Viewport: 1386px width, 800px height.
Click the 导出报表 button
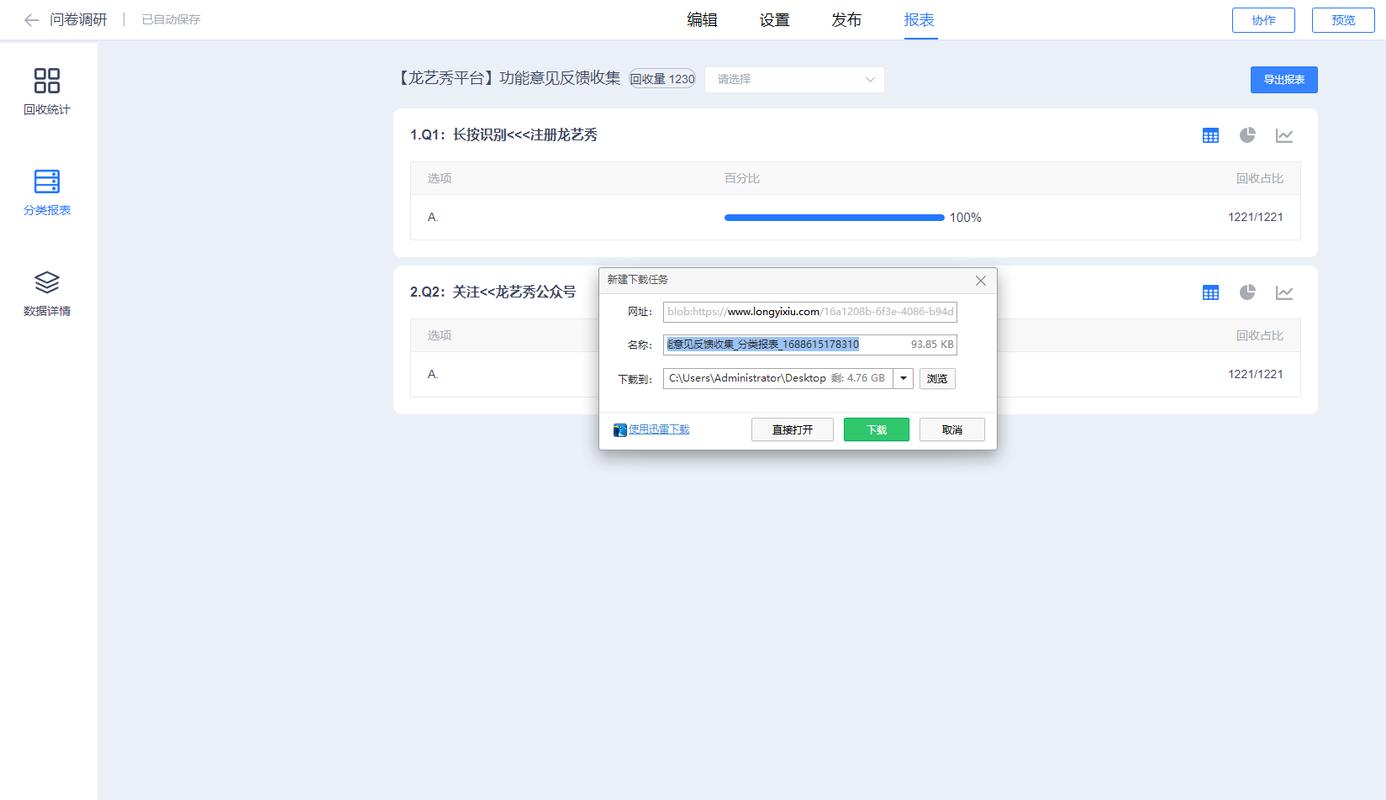pyautogui.click(x=1284, y=80)
